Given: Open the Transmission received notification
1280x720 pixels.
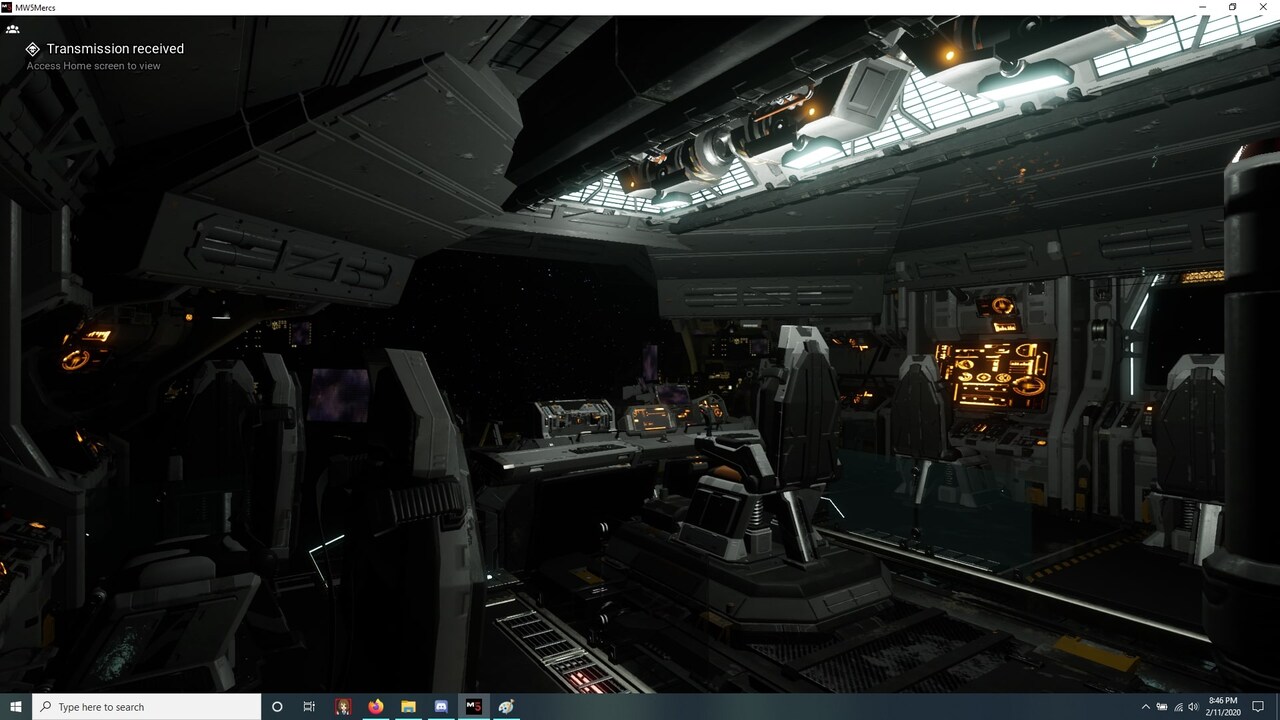Looking at the screenshot, I should (x=115, y=49).
